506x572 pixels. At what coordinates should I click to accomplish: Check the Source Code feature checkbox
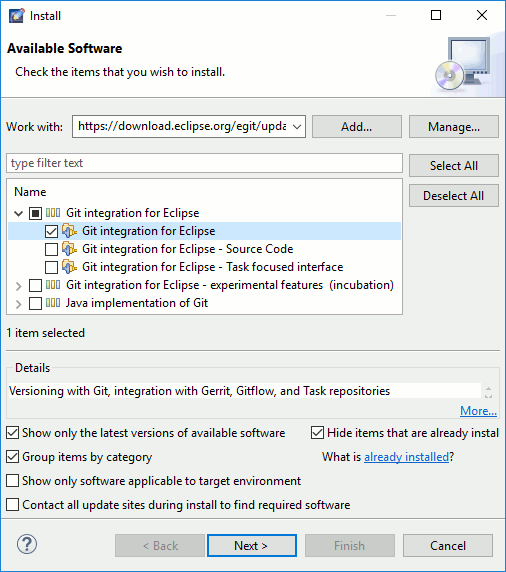click(x=51, y=249)
